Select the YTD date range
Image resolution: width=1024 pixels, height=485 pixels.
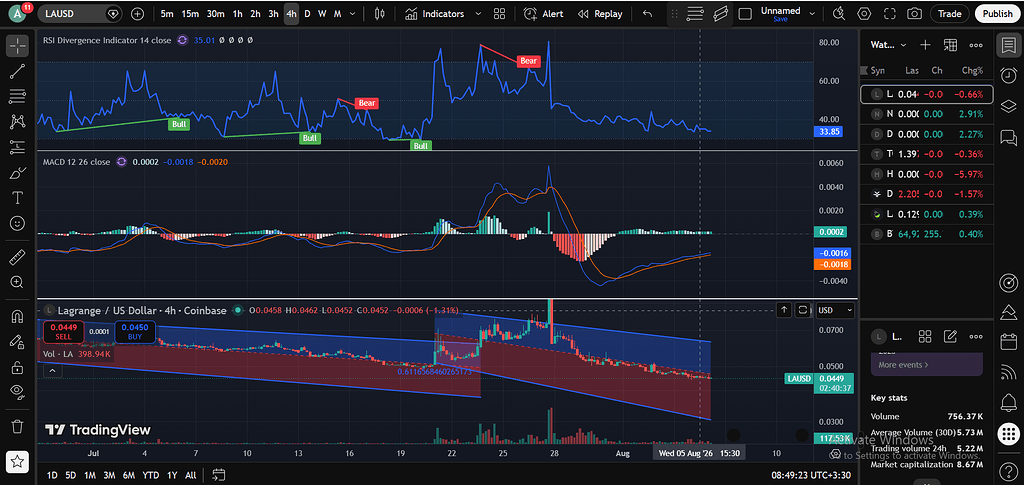pyautogui.click(x=151, y=475)
